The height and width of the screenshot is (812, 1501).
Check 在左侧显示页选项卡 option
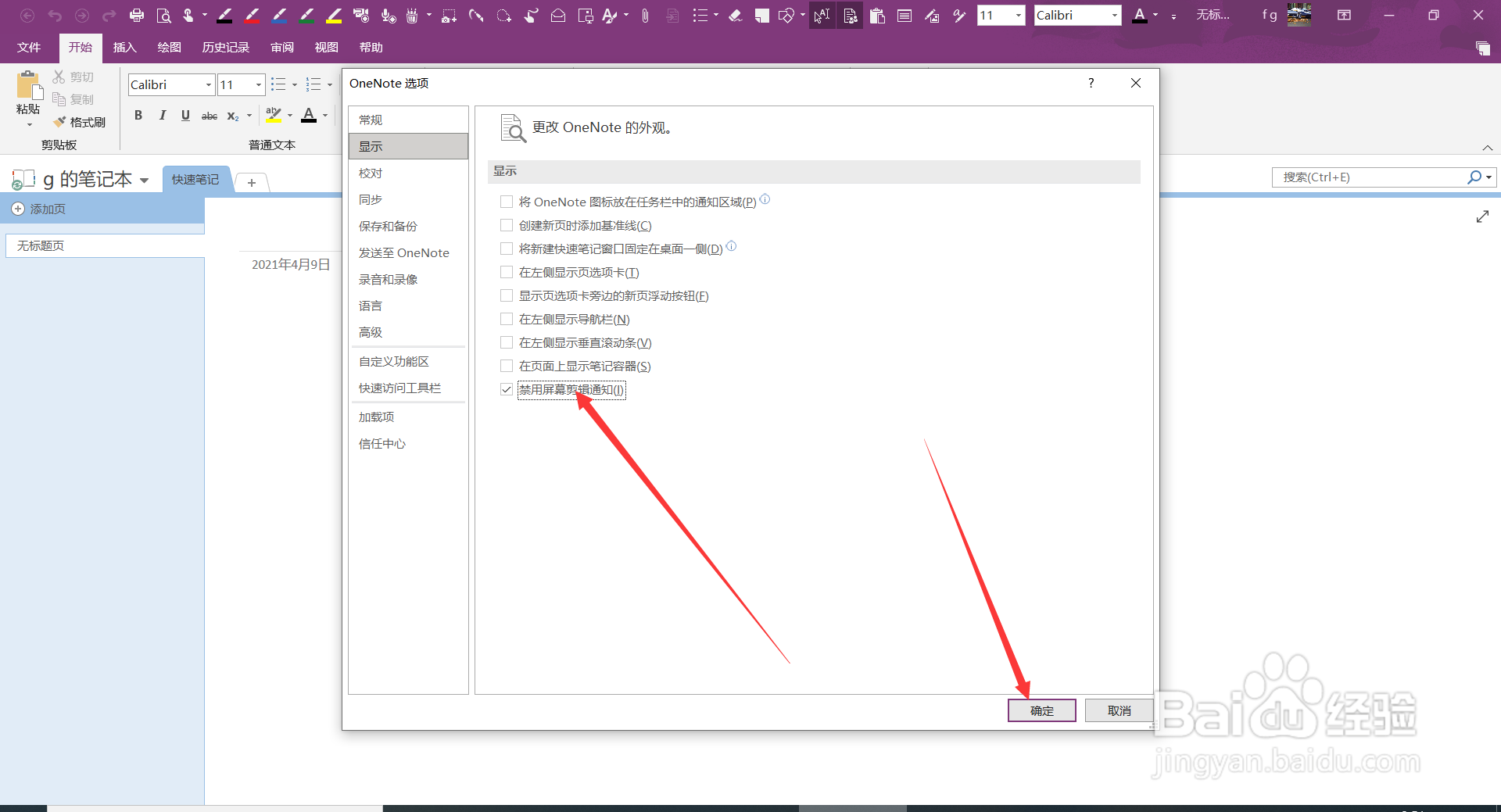click(x=507, y=272)
